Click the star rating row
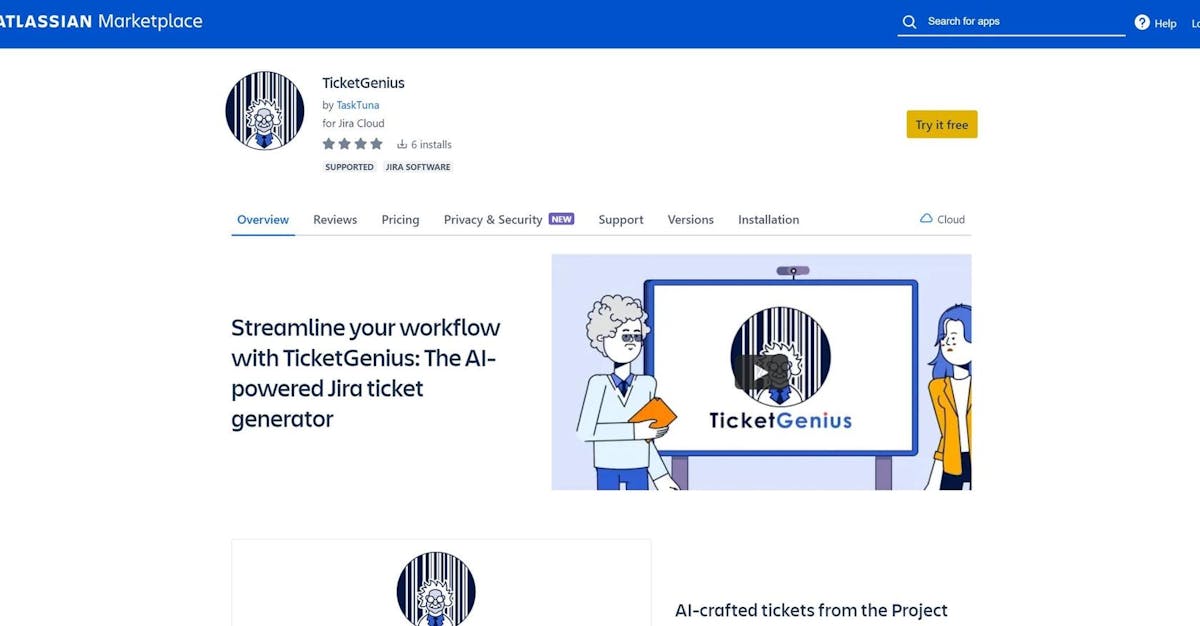 352,144
